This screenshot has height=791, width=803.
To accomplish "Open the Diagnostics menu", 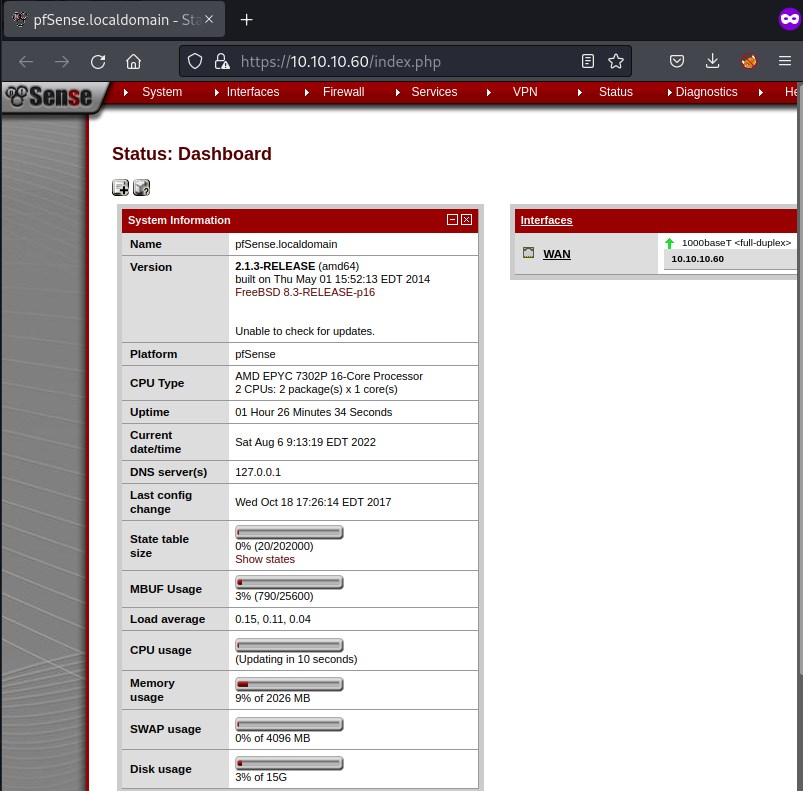I will click(706, 92).
